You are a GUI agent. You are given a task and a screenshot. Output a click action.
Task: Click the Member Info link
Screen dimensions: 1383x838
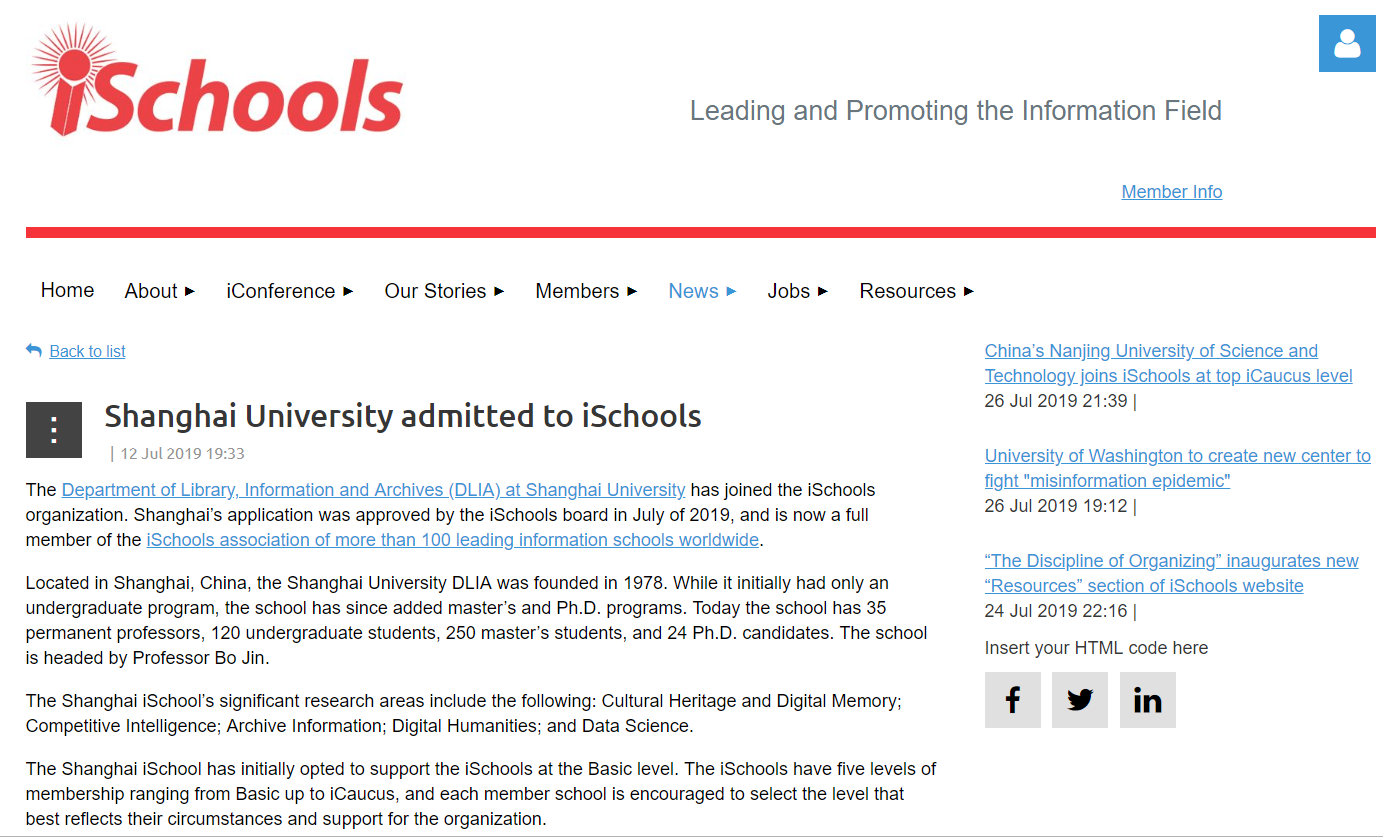(x=1171, y=192)
